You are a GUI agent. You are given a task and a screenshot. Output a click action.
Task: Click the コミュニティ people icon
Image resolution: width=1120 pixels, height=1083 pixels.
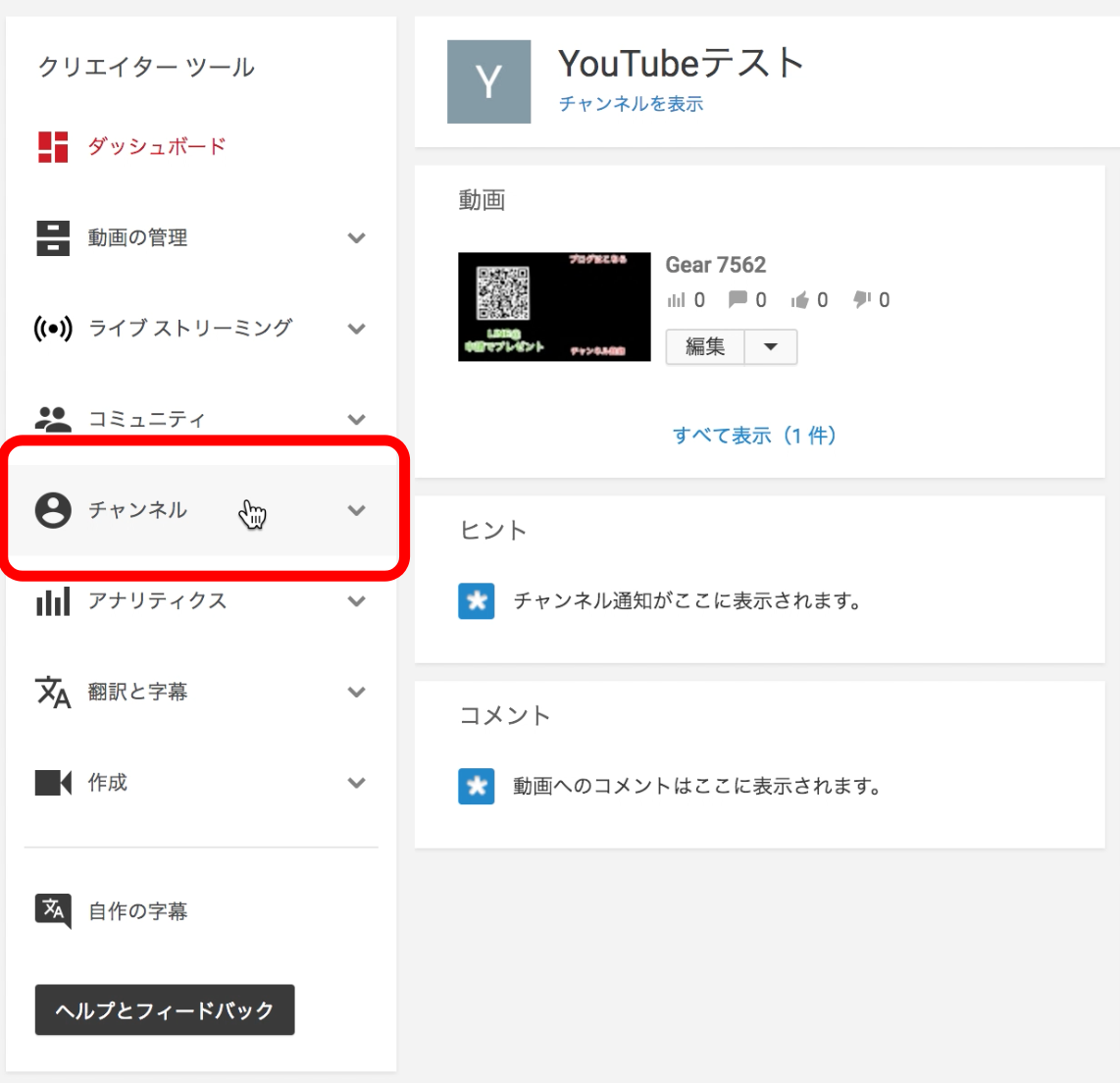coord(53,419)
